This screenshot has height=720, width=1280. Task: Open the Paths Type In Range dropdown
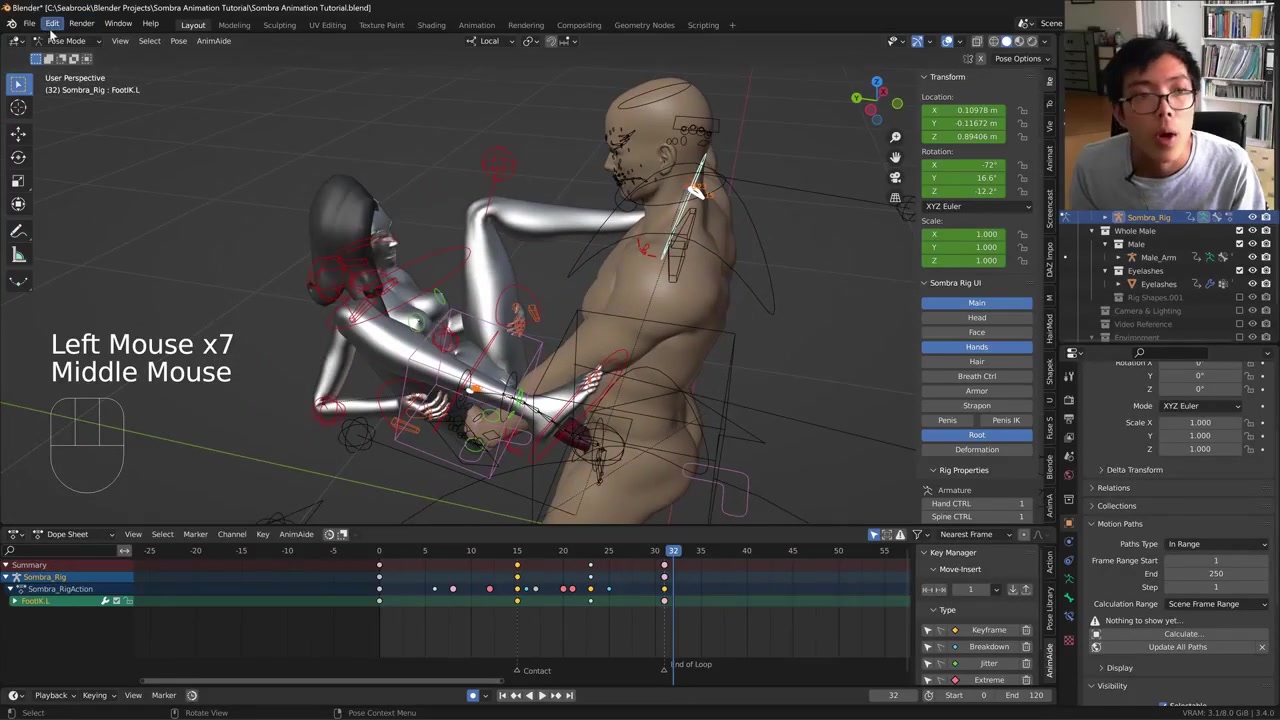click(x=1216, y=544)
